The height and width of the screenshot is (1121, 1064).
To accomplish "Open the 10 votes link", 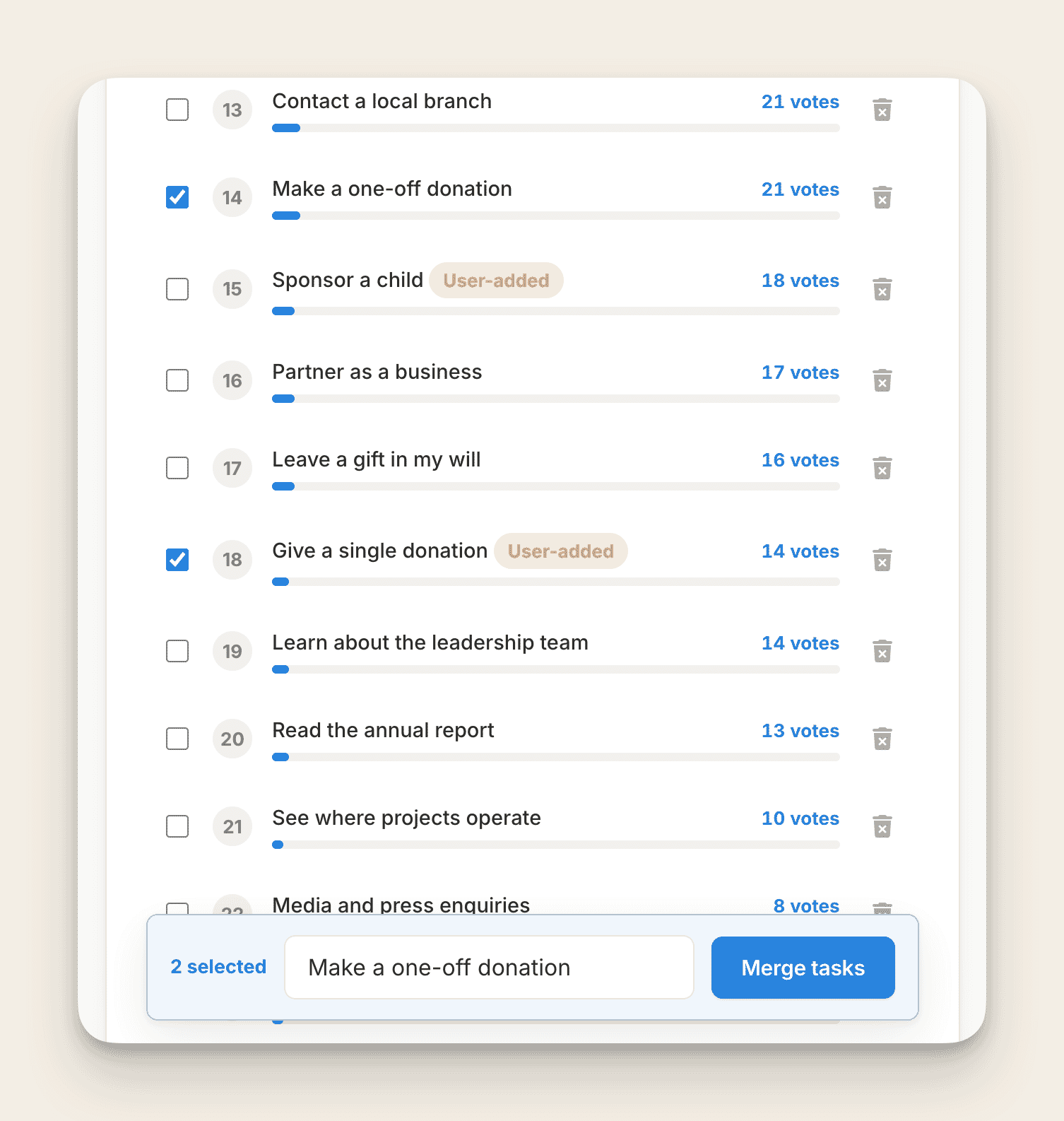I will (x=800, y=818).
